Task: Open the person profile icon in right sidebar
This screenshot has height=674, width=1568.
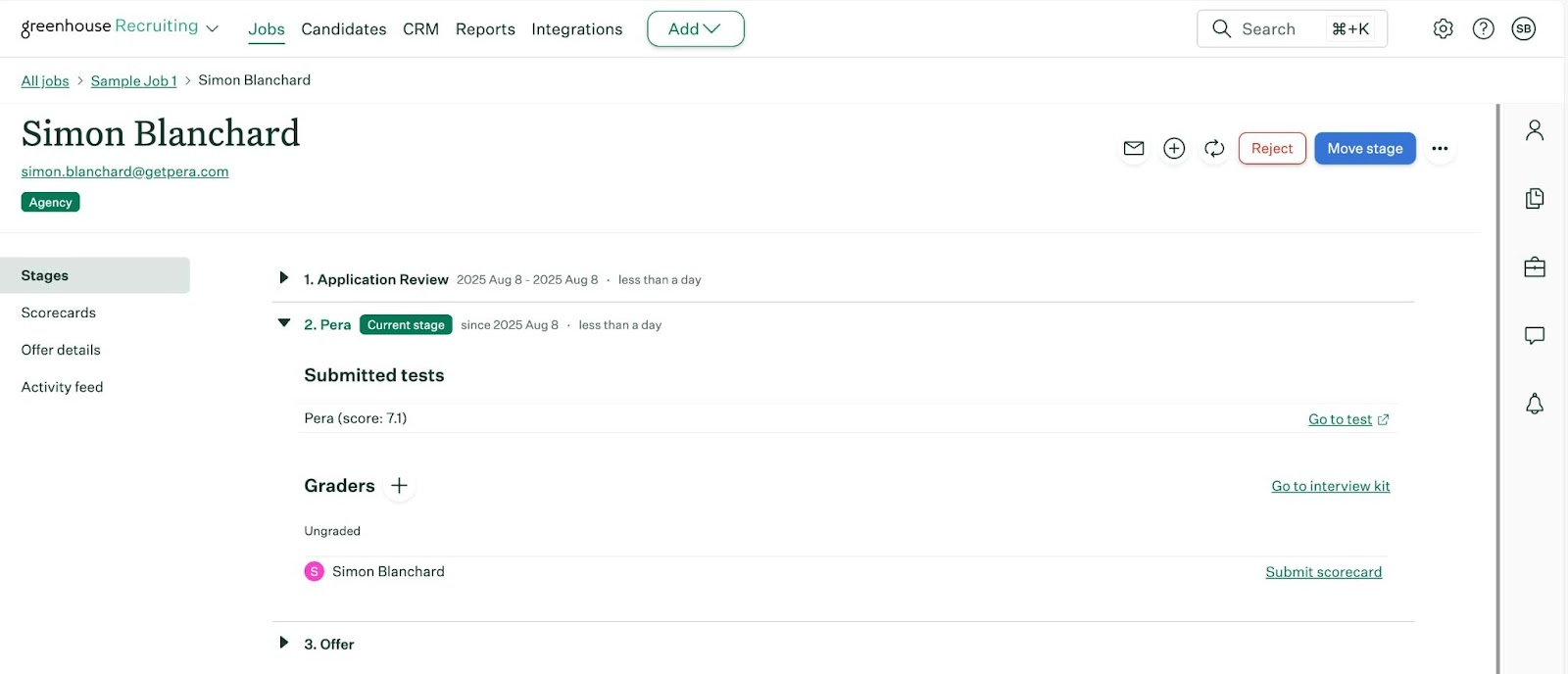Action: 1534,130
